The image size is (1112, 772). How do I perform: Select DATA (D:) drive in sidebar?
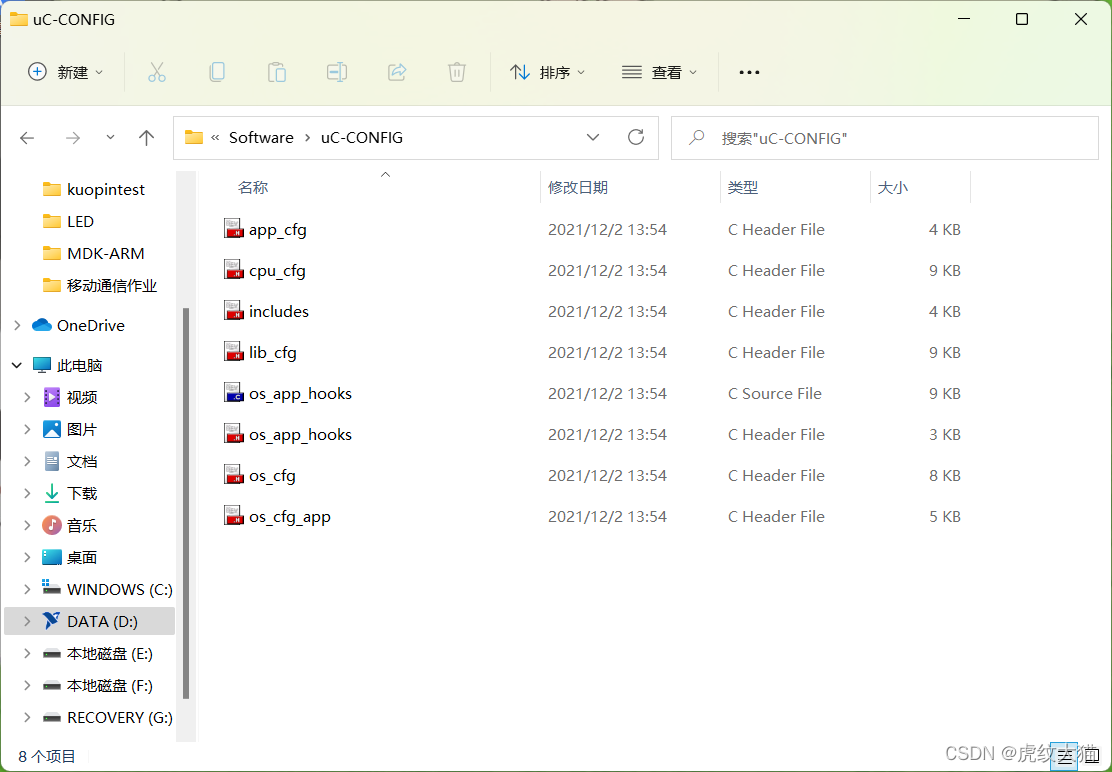(x=89, y=621)
